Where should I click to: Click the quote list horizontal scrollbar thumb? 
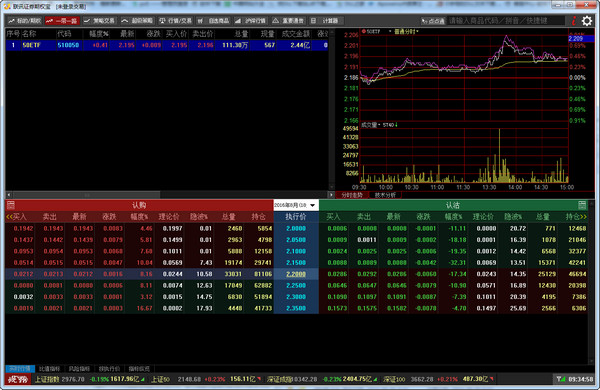[x=86, y=195]
